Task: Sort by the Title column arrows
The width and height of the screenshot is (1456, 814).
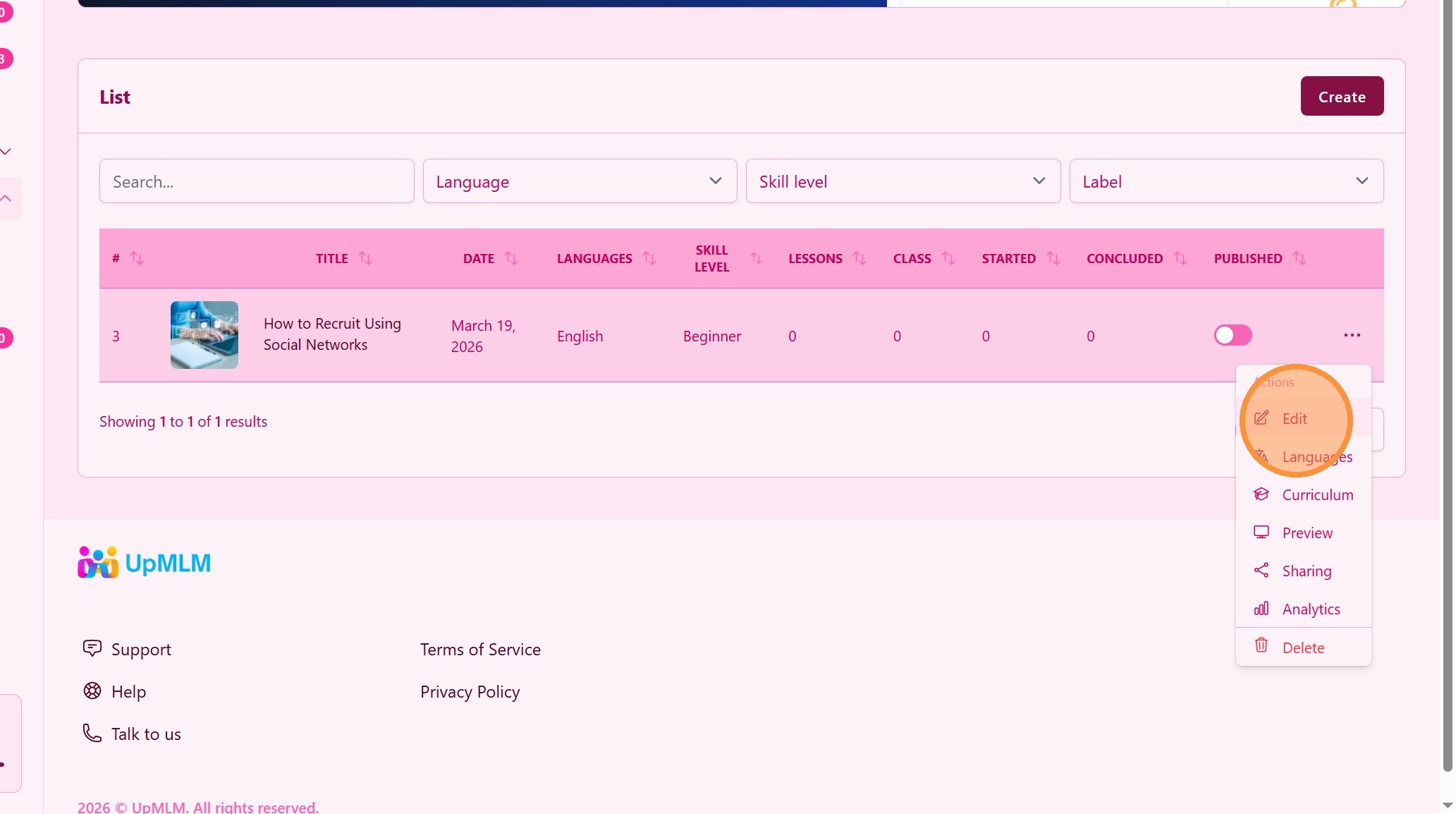Action: tap(365, 258)
